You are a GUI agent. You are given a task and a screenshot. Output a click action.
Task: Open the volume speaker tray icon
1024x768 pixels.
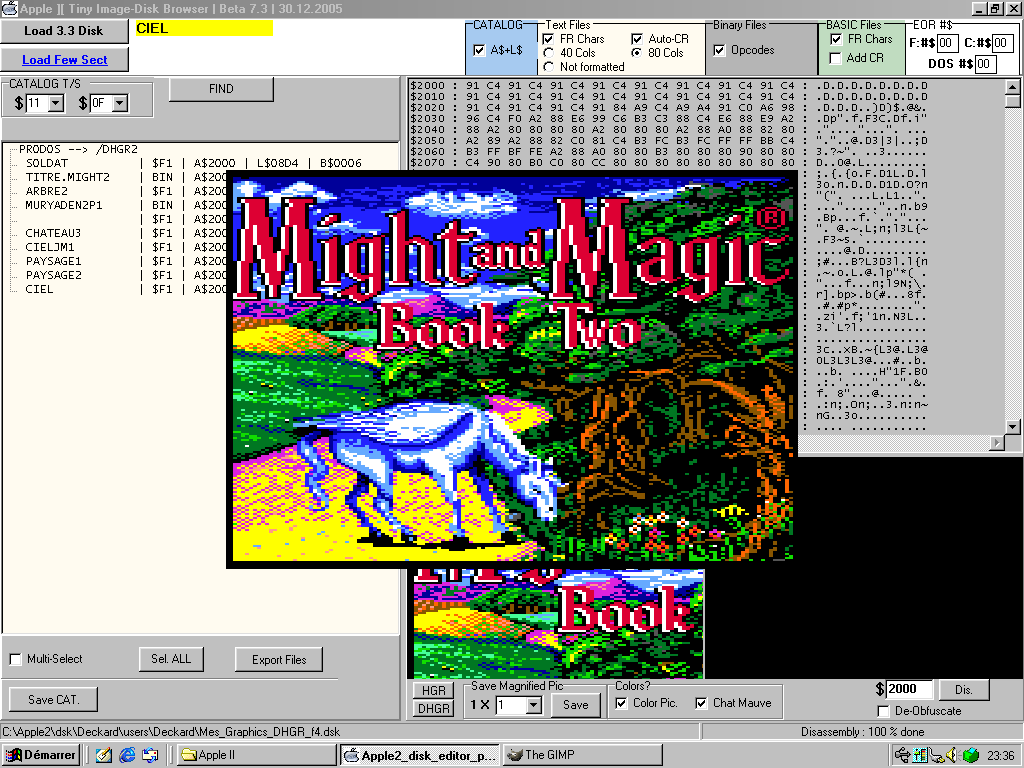(953, 755)
